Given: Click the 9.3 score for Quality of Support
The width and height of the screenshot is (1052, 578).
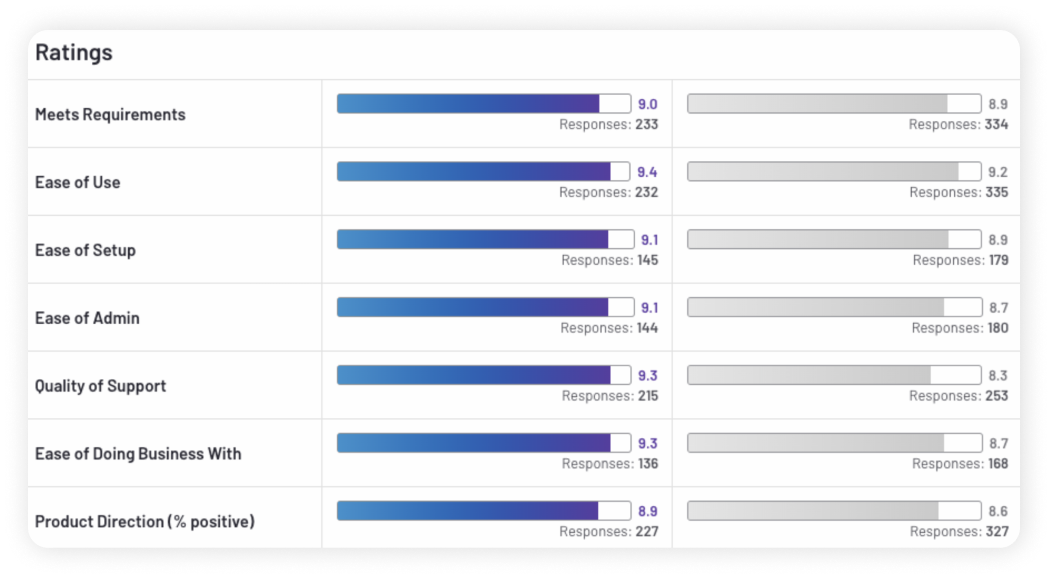Looking at the screenshot, I should coord(648,376).
